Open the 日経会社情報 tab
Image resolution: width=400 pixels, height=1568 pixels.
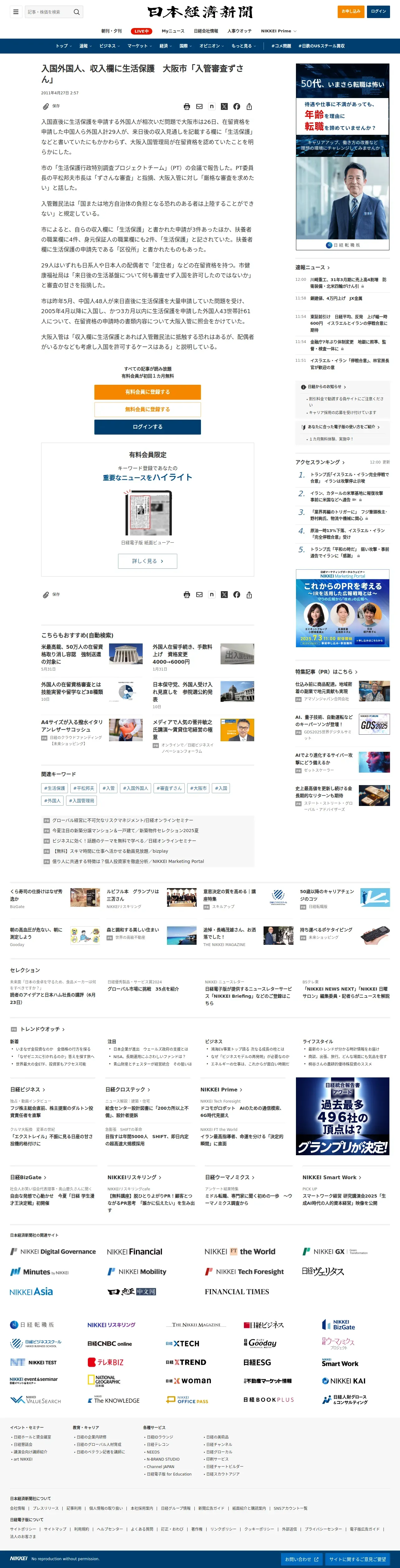click(206, 31)
